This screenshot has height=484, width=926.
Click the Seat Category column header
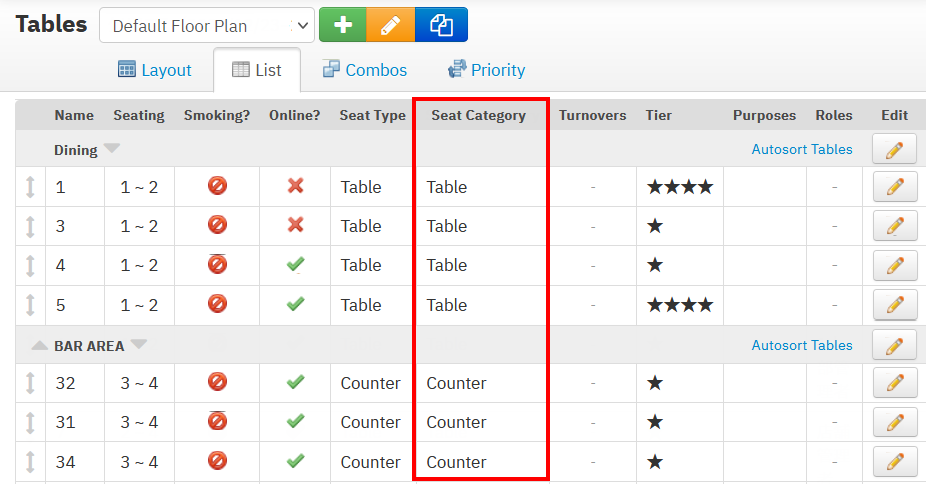tap(478, 115)
